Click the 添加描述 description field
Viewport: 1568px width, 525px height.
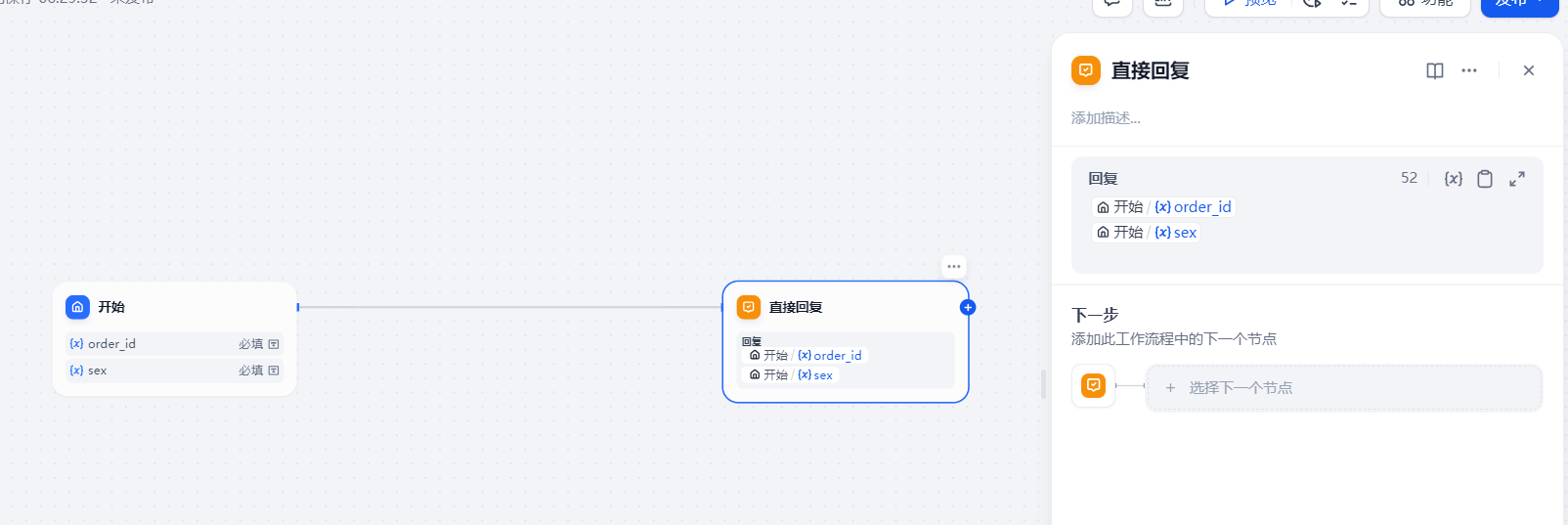click(x=1106, y=118)
